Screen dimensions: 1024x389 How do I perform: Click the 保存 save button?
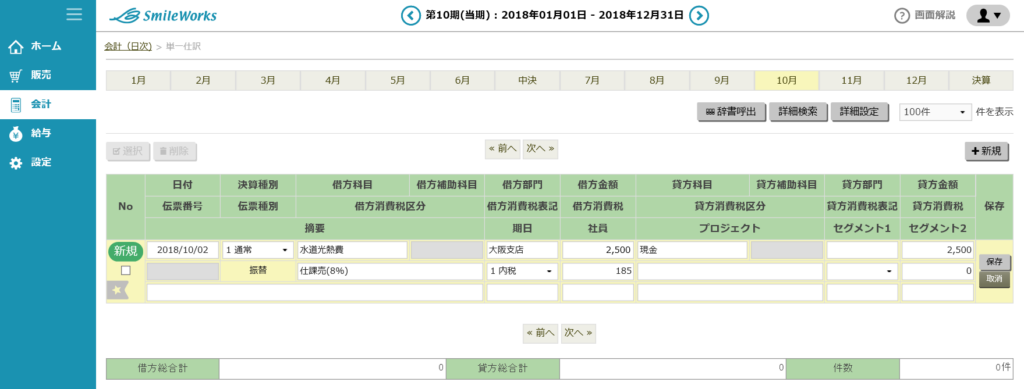pyautogui.click(x=995, y=262)
